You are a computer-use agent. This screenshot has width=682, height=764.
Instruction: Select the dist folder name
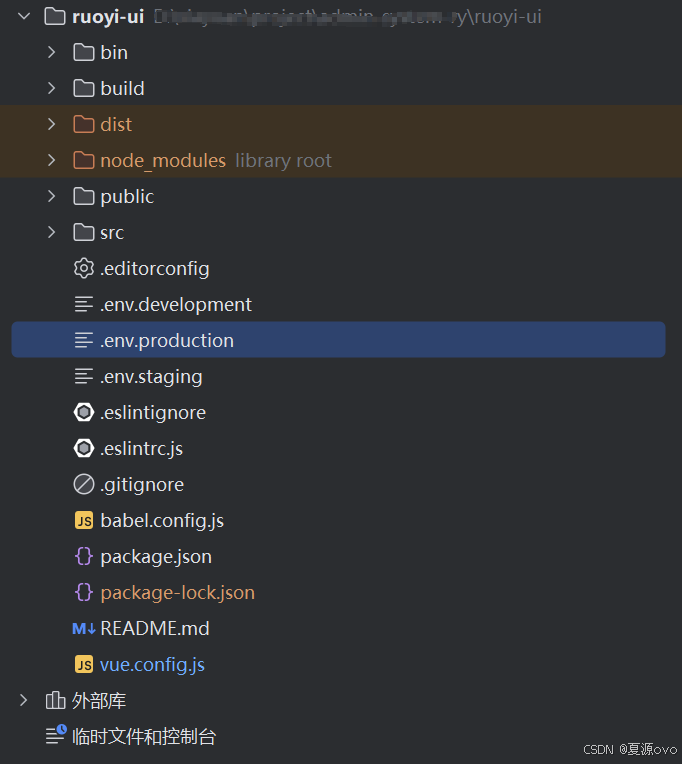116,125
